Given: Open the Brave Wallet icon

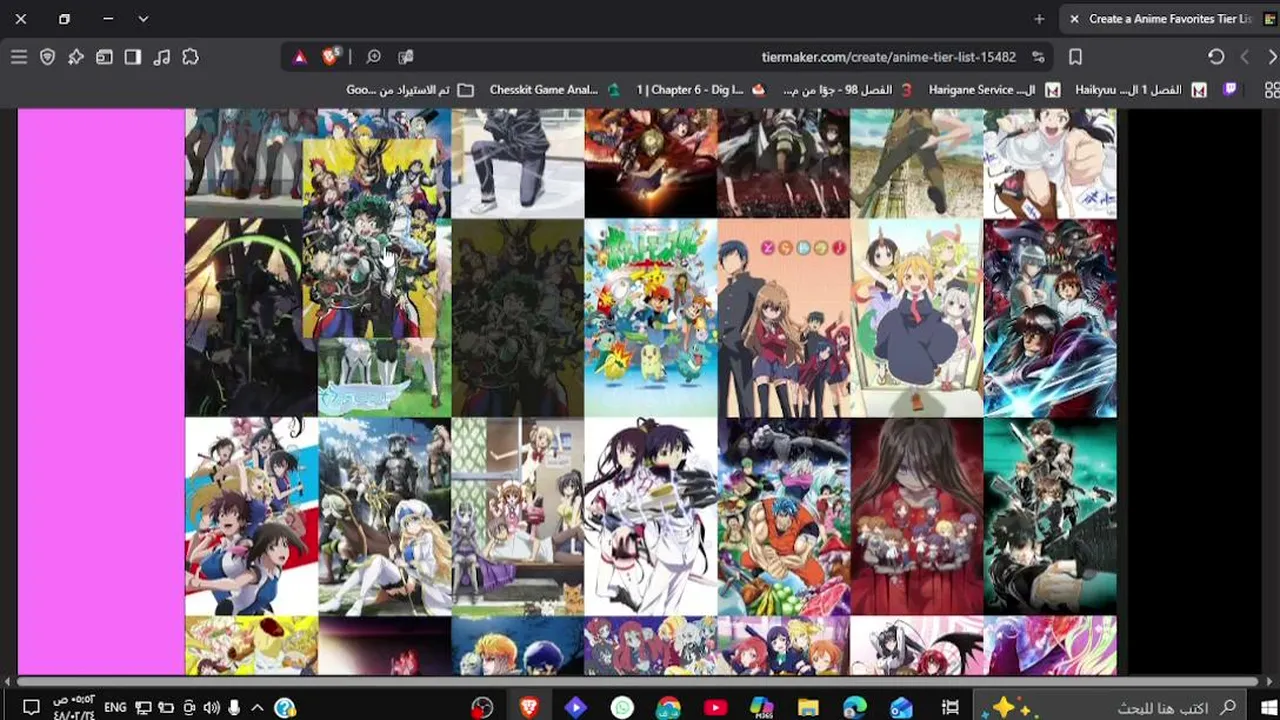Looking at the screenshot, I should tap(104, 57).
